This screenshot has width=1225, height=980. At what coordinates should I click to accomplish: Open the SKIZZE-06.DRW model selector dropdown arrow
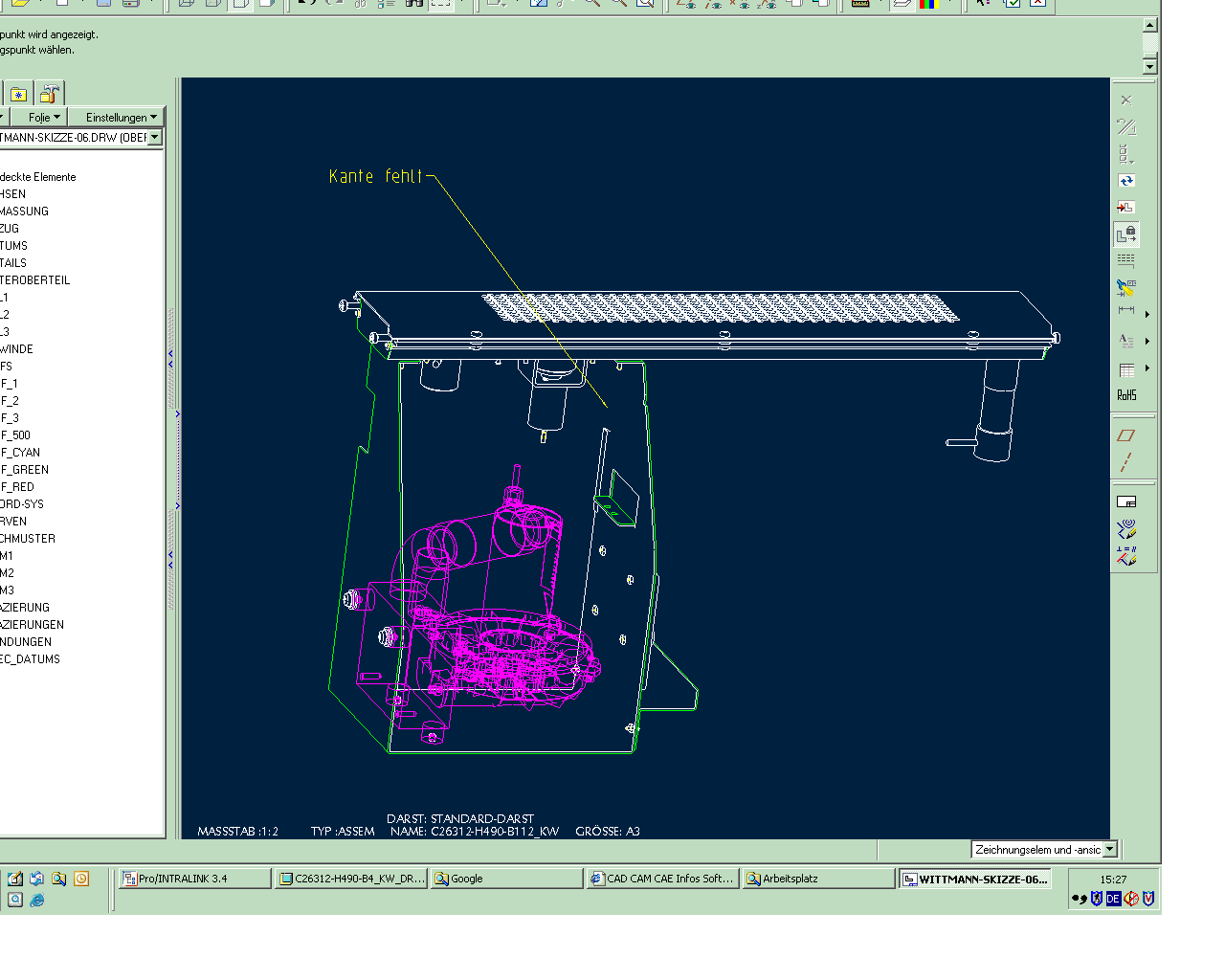pos(155,138)
